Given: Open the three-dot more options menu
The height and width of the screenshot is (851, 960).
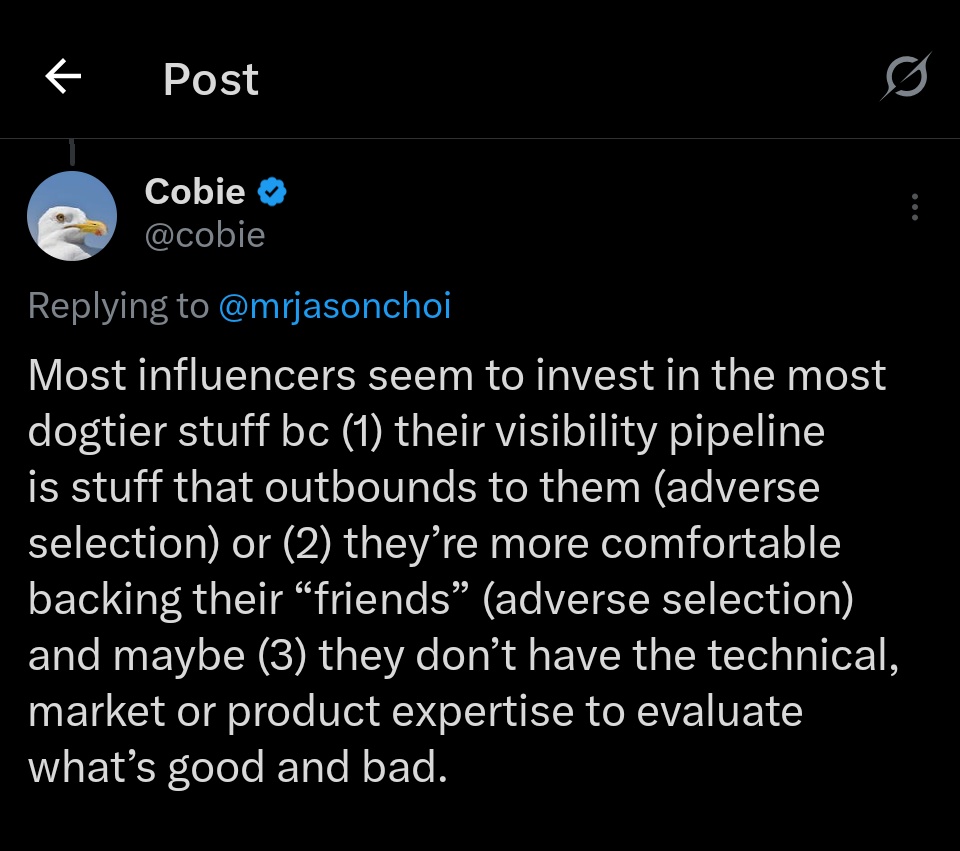Looking at the screenshot, I should [x=915, y=207].
